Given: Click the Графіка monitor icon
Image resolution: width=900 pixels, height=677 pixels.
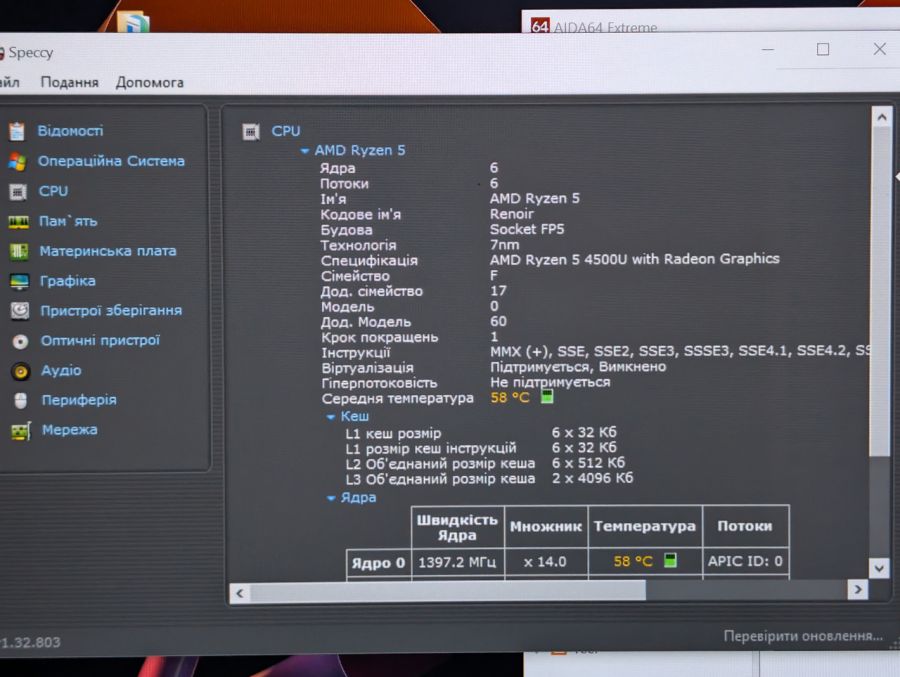Looking at the screenshot, I should point(20,281).
